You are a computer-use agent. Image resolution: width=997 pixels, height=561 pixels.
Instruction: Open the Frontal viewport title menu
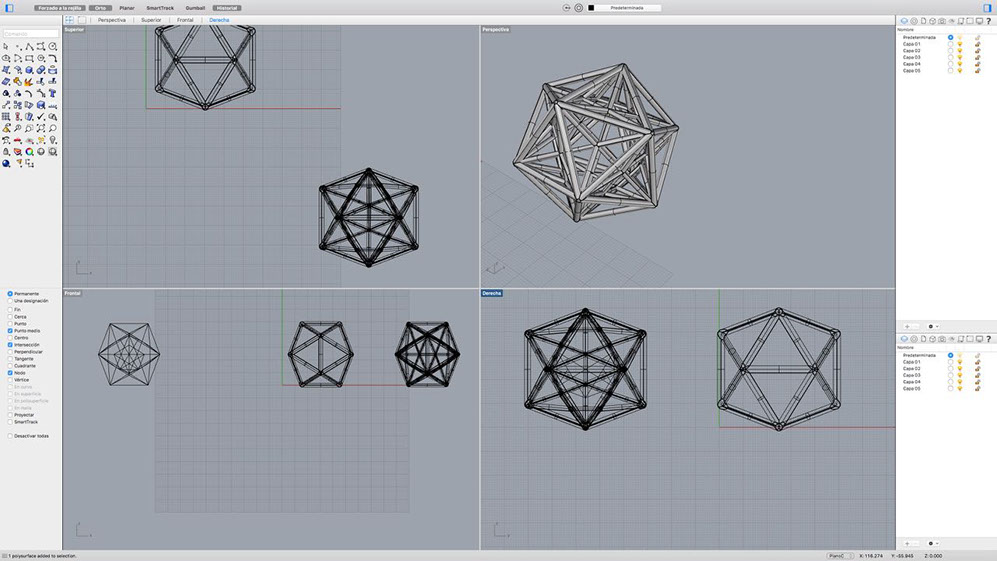tap(72, 293)
